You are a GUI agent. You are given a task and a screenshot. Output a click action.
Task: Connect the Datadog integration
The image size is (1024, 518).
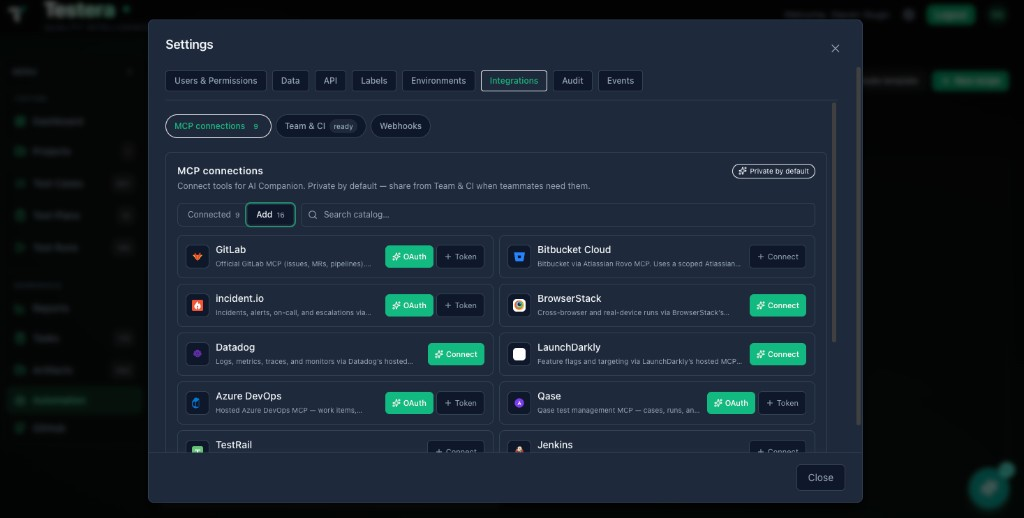click(x=456, y=354)
